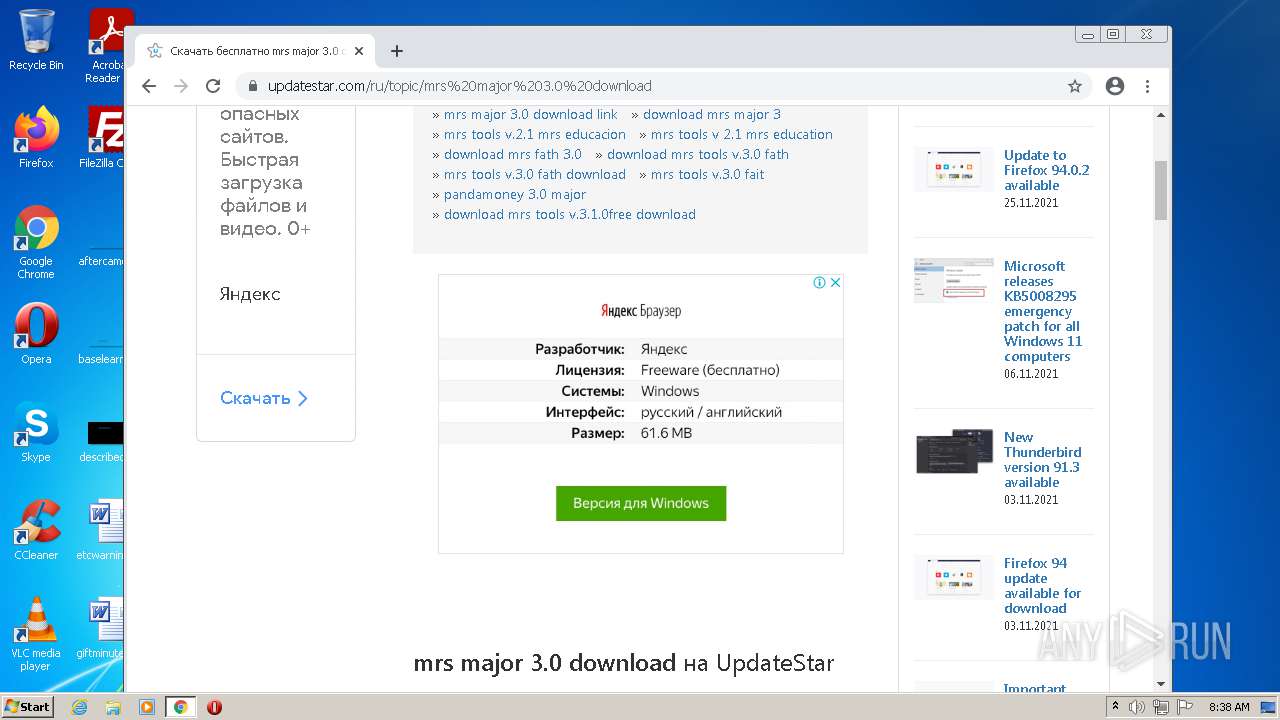Show hidden tray icons arrow
1280x720 pixels.
tap(1114, 707)
